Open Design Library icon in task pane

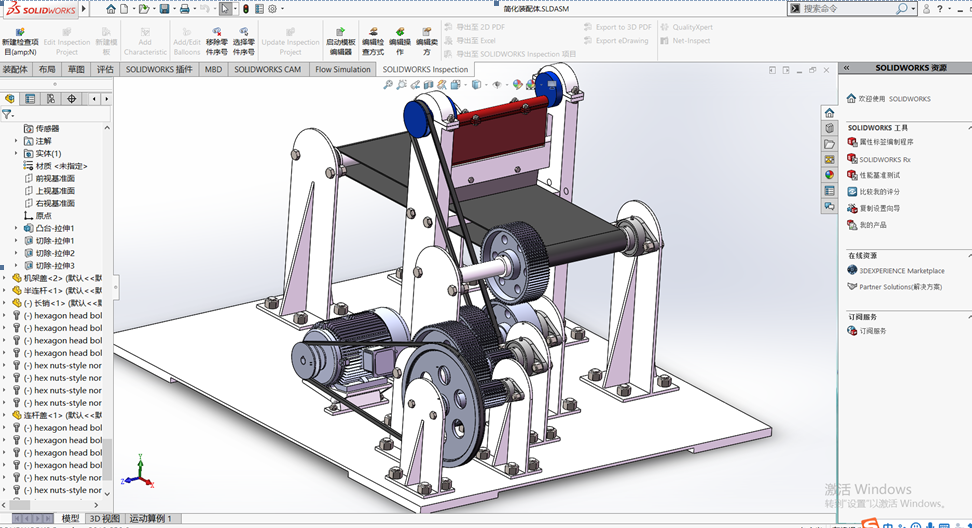(x=829, y=128)
